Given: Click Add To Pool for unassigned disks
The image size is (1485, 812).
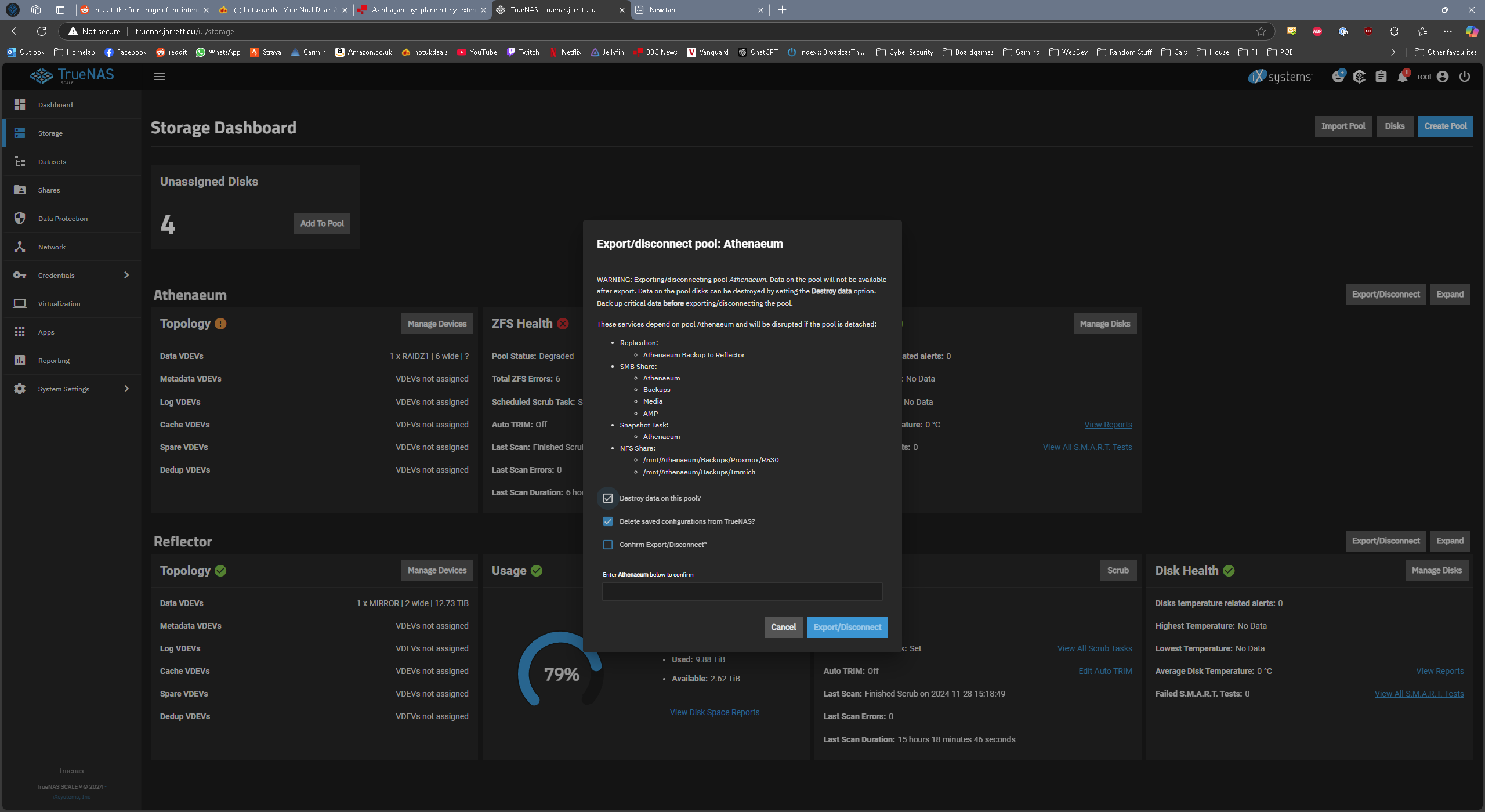Looking at the screenshot, I should 322,223.
